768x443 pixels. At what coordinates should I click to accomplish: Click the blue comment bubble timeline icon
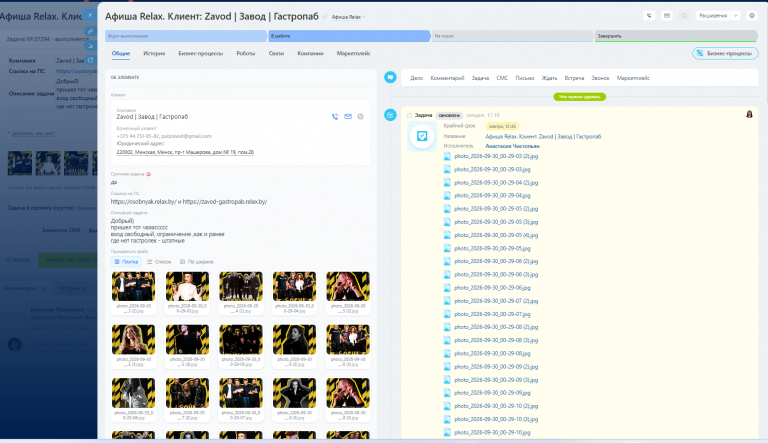[390, 77]
